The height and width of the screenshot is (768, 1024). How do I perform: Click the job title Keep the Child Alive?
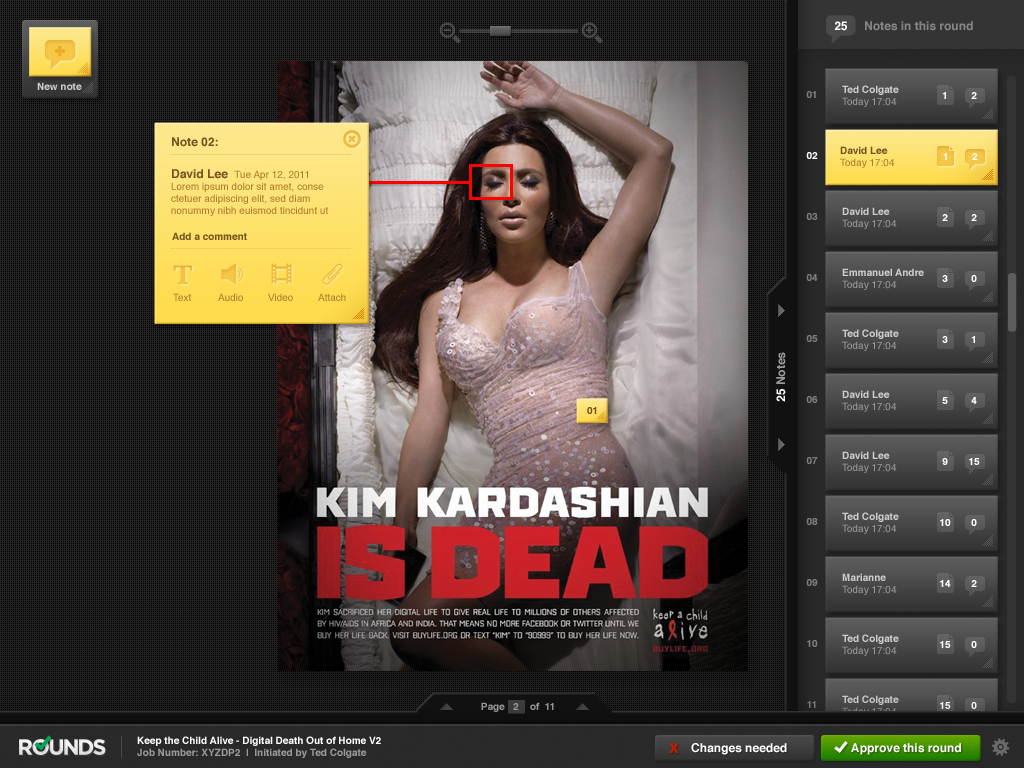(x=259, y=741)
